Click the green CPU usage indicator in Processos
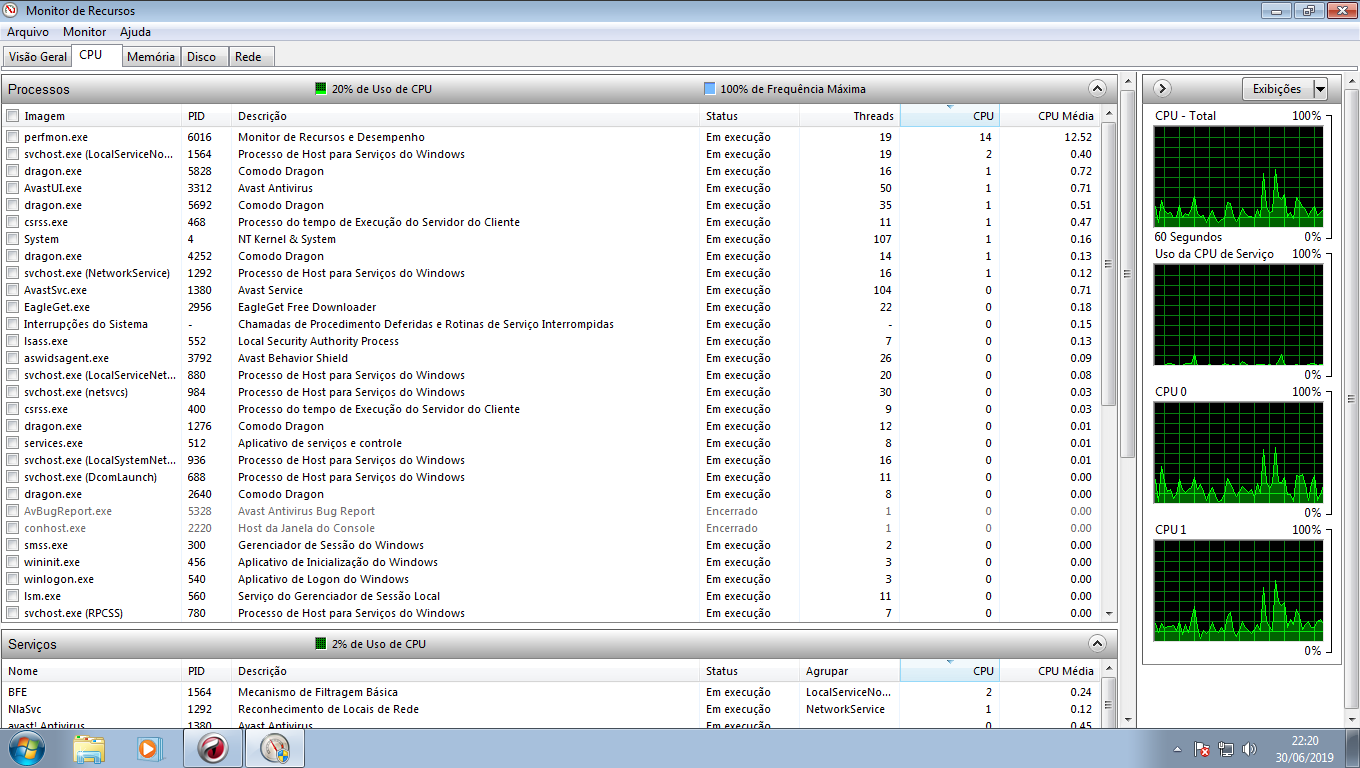1360x768 pixels. pos(321,89)
